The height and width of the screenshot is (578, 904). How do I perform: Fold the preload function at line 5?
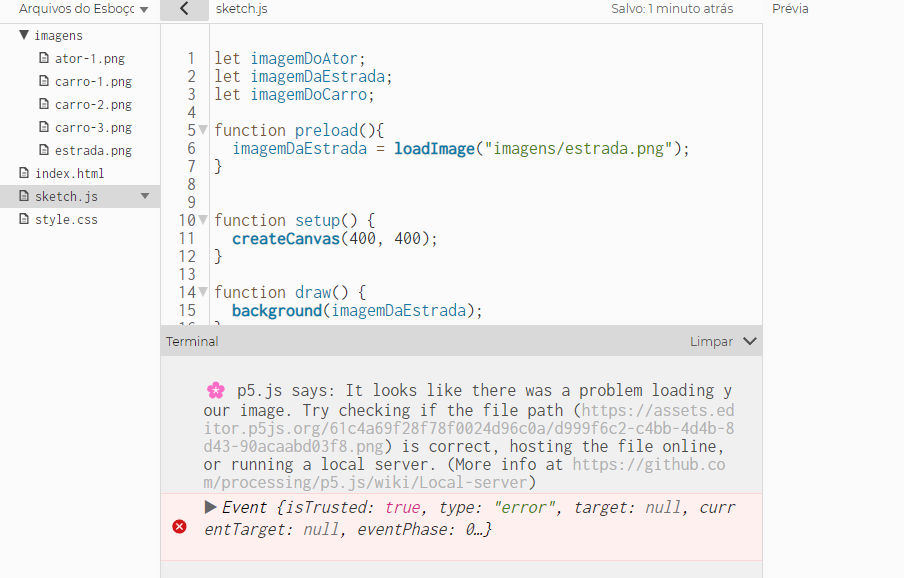click(203, 130)
